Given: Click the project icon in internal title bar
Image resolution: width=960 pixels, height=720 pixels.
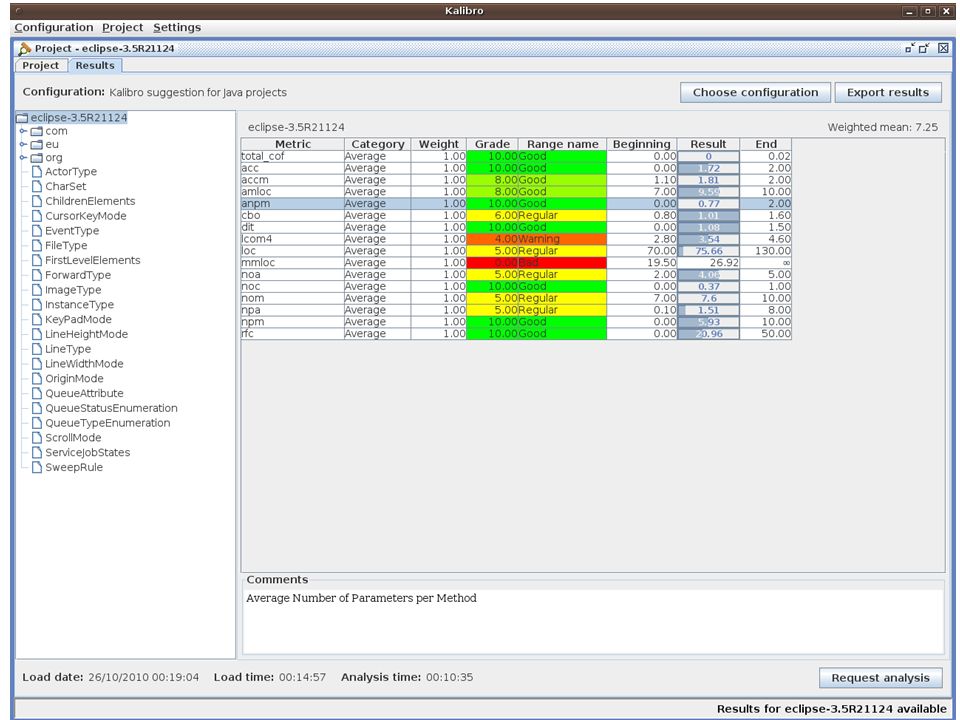Looking at the screenshot, I should pyautogui.click(x=25, y=48).
